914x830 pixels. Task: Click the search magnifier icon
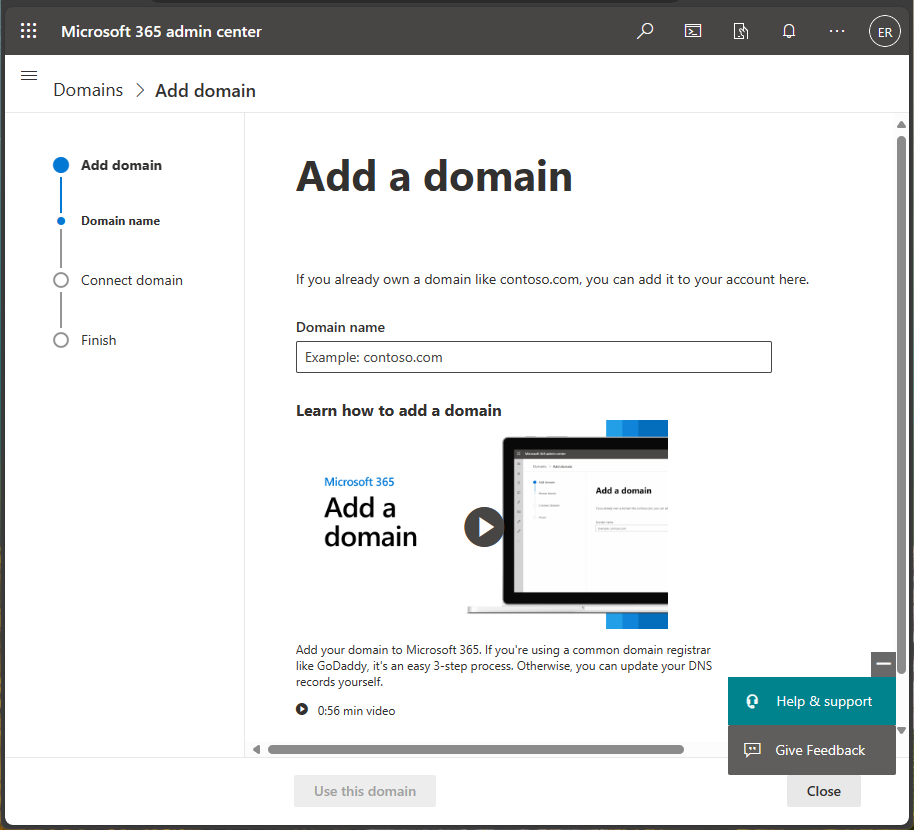(x=645, y=31)
